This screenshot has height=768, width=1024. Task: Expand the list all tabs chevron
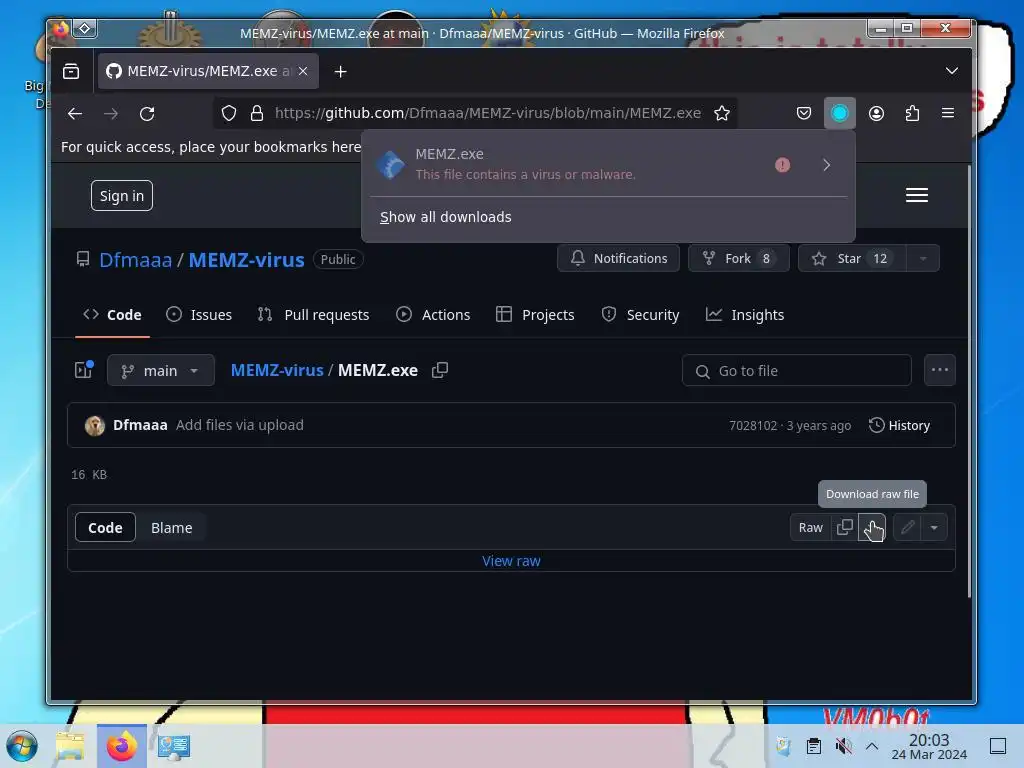[x=952, y=71]
